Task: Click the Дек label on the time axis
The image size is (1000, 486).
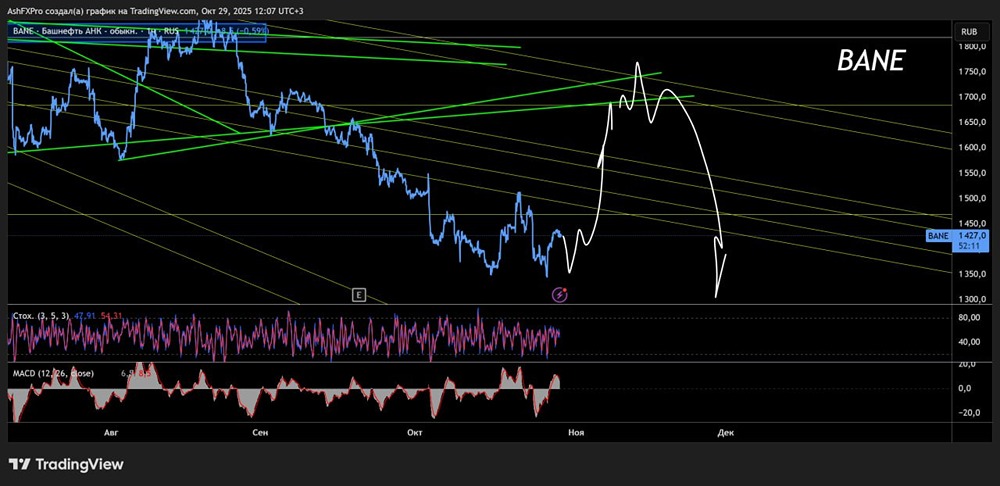Action: [x=726, y=432]
